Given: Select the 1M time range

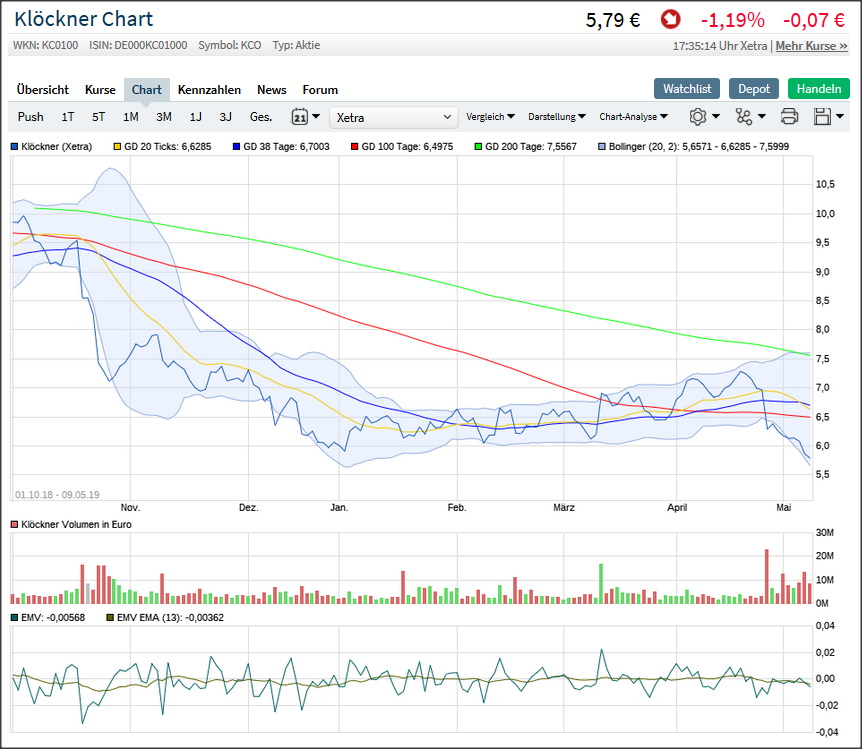Looking at the screenshot, I should click(131, 117).
